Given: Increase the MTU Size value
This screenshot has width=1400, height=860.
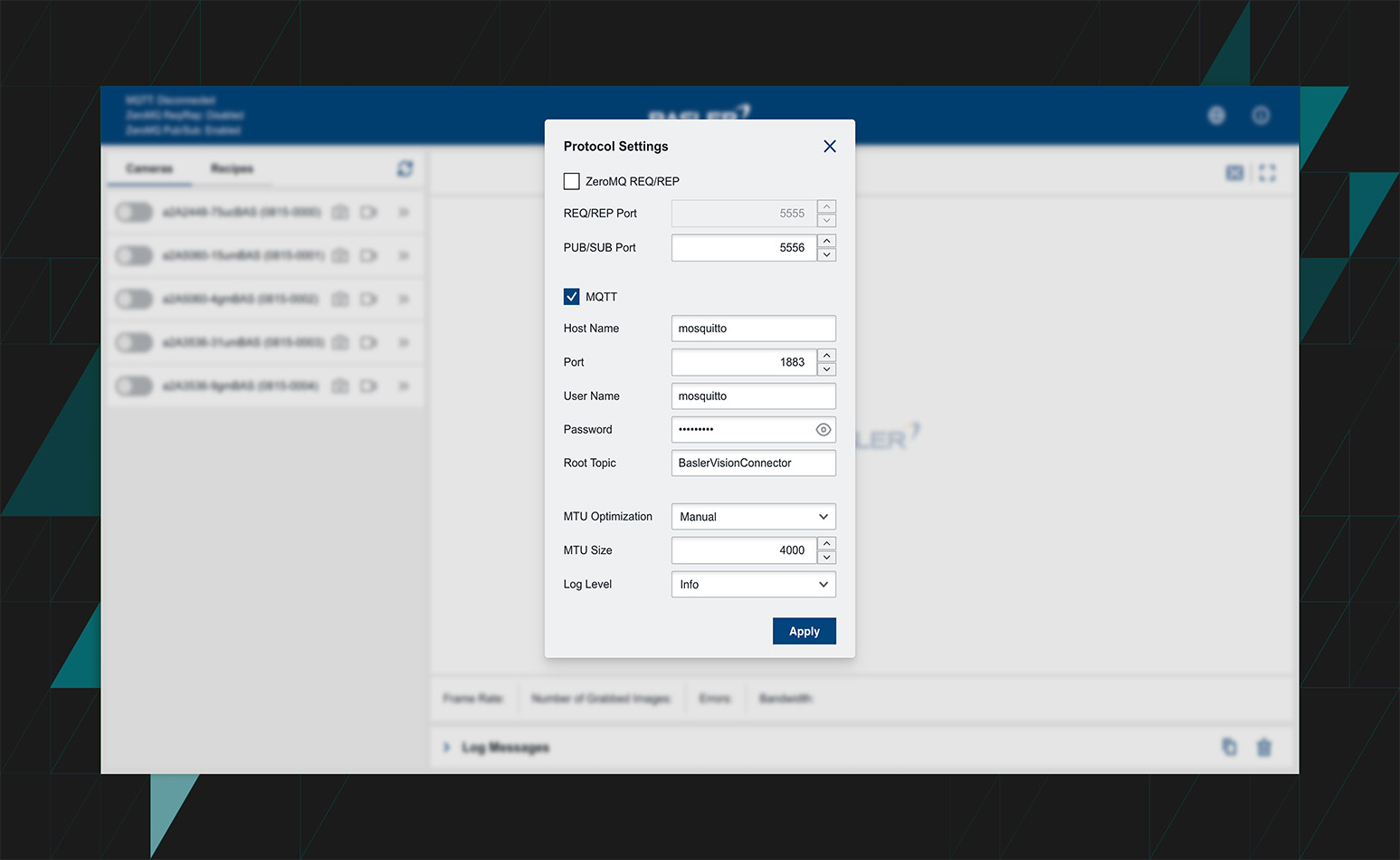Looking at the screenshot, I should 827,543.
